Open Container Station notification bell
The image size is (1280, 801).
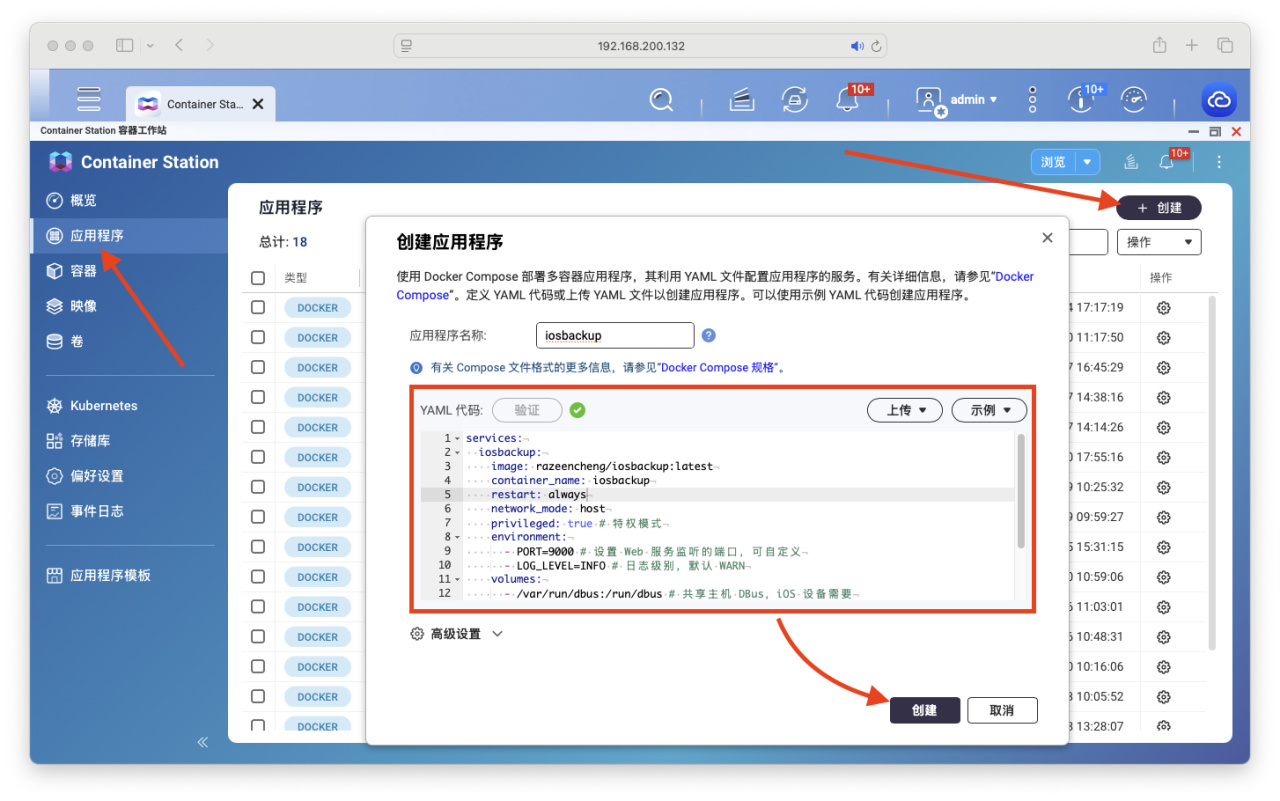coord(1166,162)
